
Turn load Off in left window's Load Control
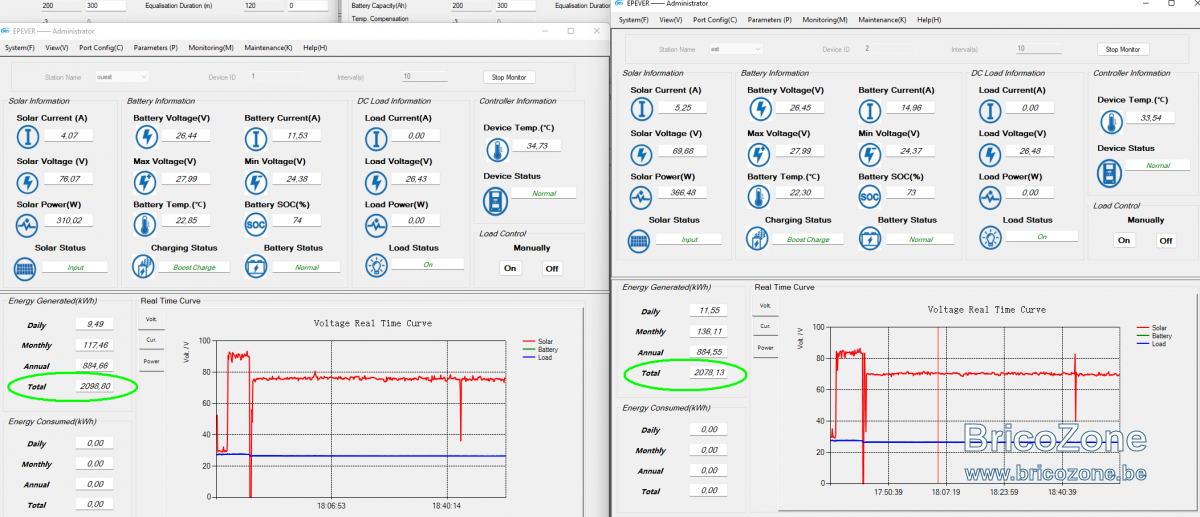(553, 268)
